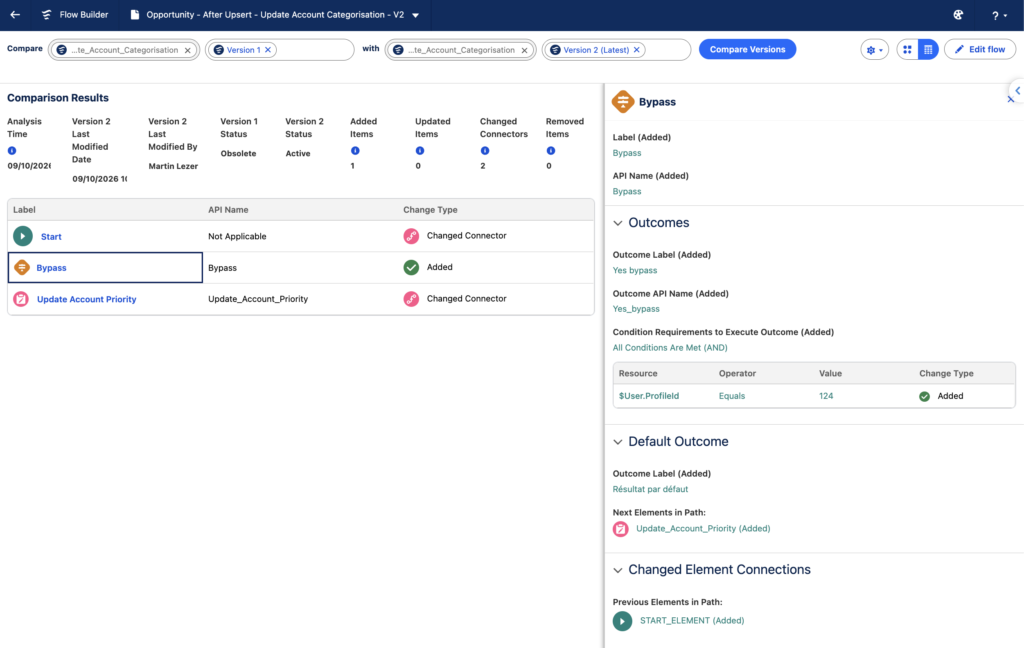Click the Update Account Priority row icon

(21, 299)
